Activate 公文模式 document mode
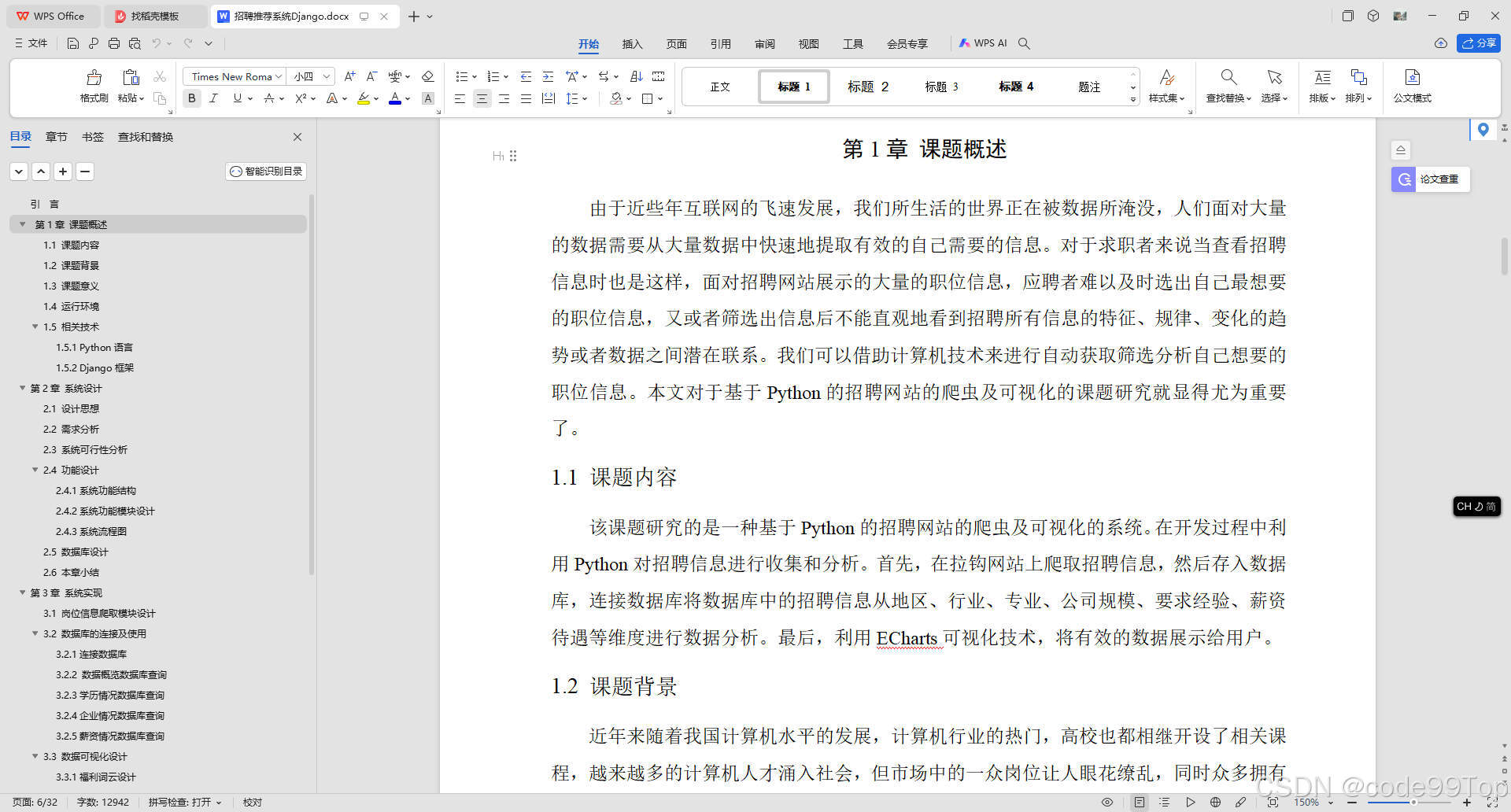This screenshot has height=812, width=1511. tap(1413, 87)
